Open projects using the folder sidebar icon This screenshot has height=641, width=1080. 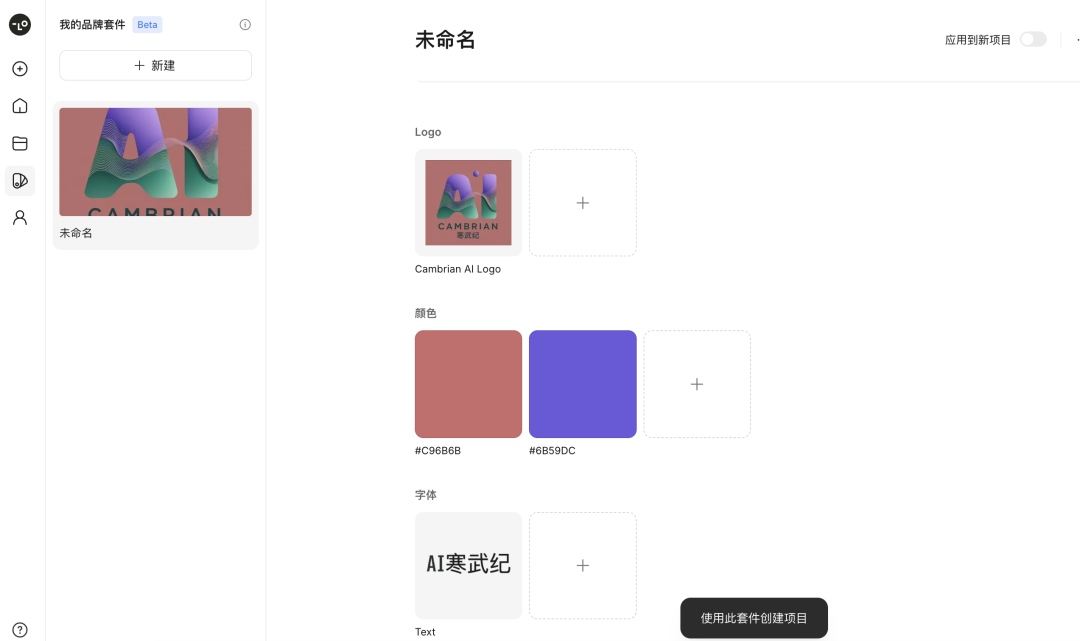coord(20,143)
